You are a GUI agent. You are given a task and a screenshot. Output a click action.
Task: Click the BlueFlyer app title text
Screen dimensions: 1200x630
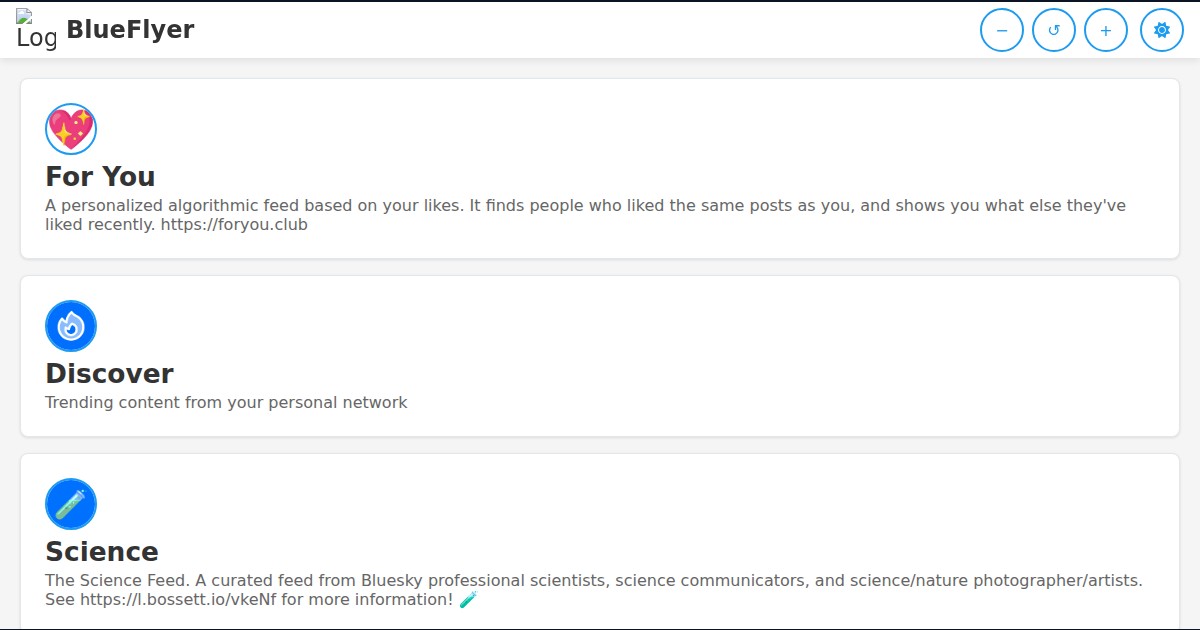130,29
